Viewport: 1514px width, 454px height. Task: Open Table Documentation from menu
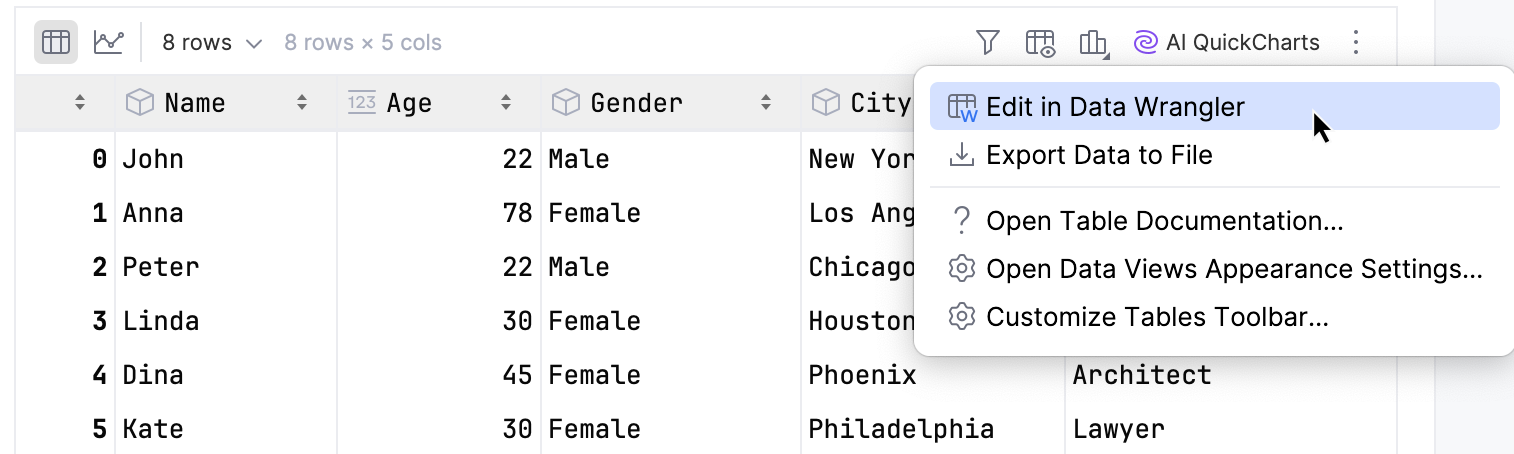1163,220
